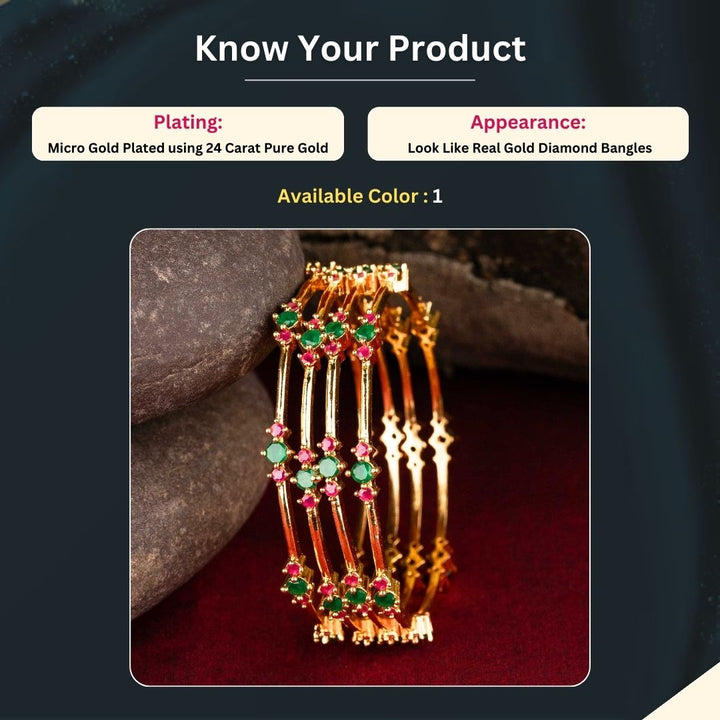The width and height of the screenshot is (720, 720).
Task: Click Look Like Real Gold Diamond Bangles text
Action: tap(529, 148)
